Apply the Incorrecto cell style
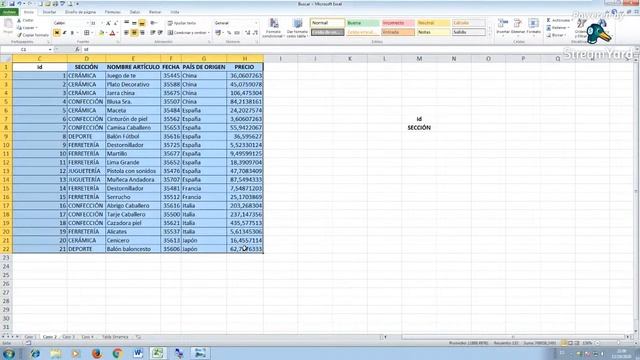The height and width of the screenshot is (360, 640). 398,23
